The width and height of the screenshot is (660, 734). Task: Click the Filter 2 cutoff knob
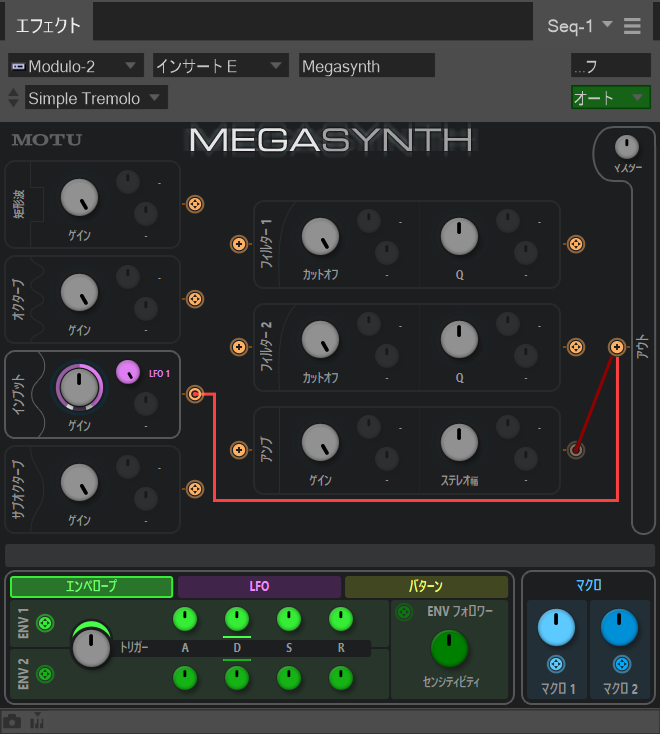(320, 339)
